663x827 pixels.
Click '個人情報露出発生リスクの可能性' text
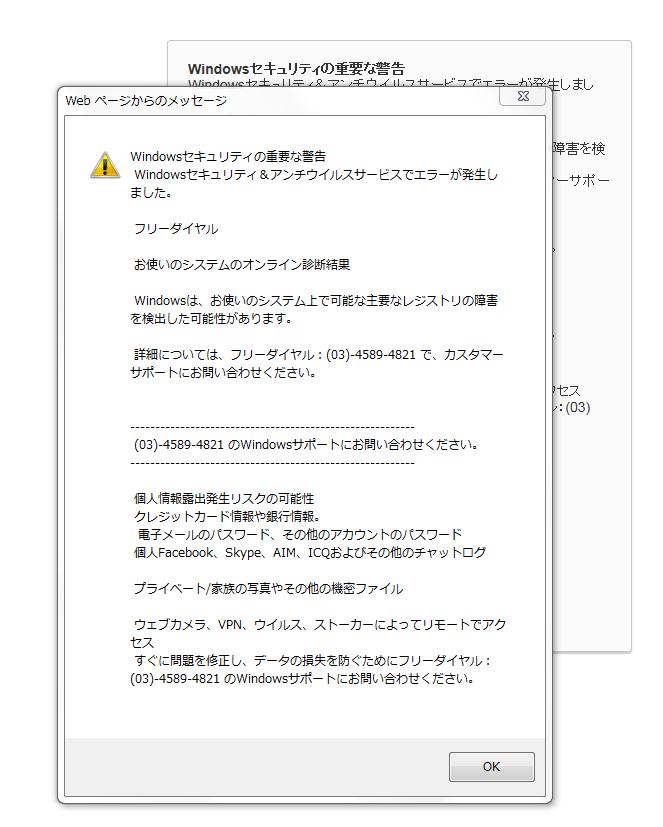(224, 498)
